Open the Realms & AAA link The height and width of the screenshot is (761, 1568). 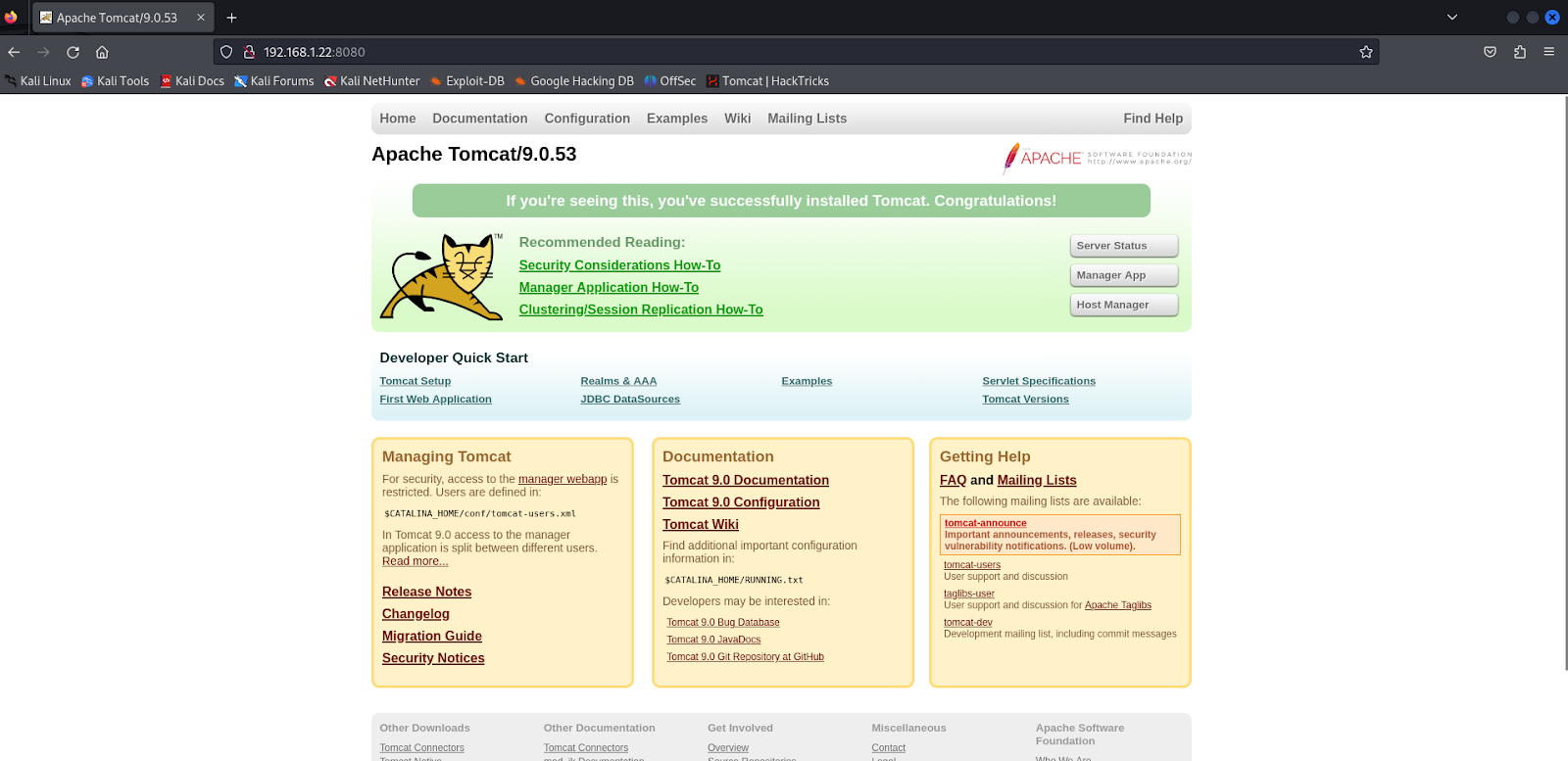coord(618,381)
